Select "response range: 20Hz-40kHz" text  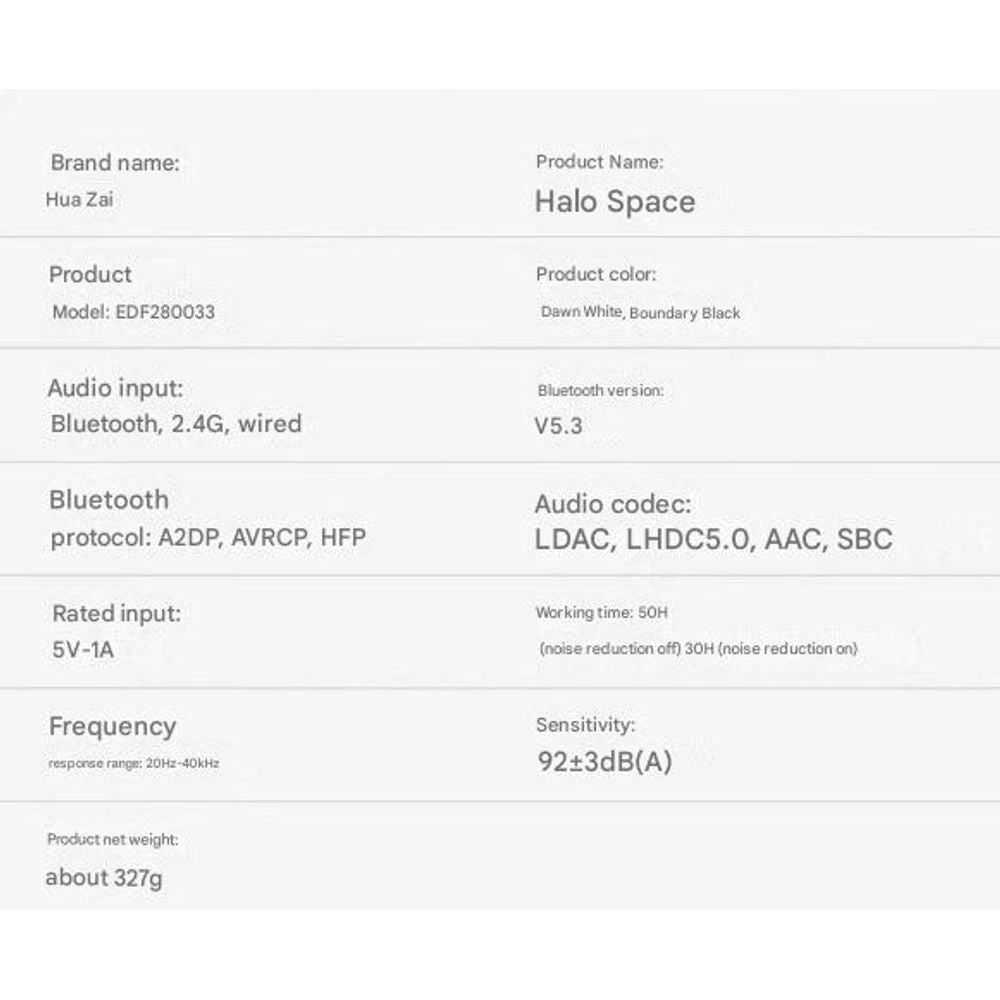point(133,763)
